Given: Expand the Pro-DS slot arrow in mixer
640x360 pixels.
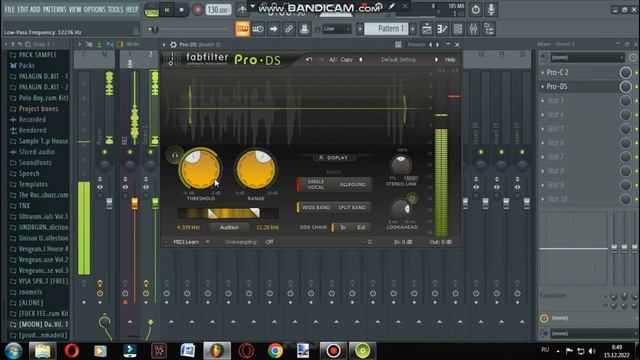Looking at the screenshot, I should [543, 87].
